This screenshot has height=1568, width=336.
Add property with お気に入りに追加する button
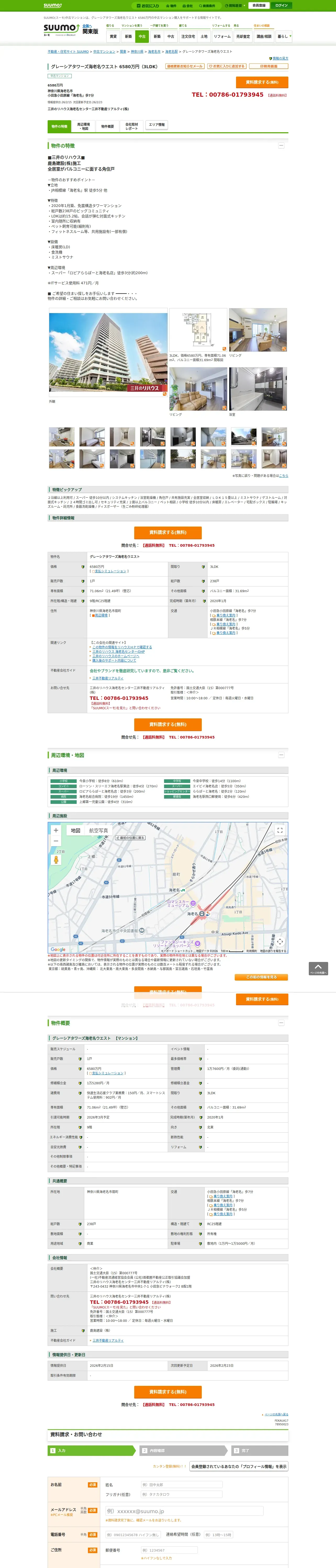[226, 66]
